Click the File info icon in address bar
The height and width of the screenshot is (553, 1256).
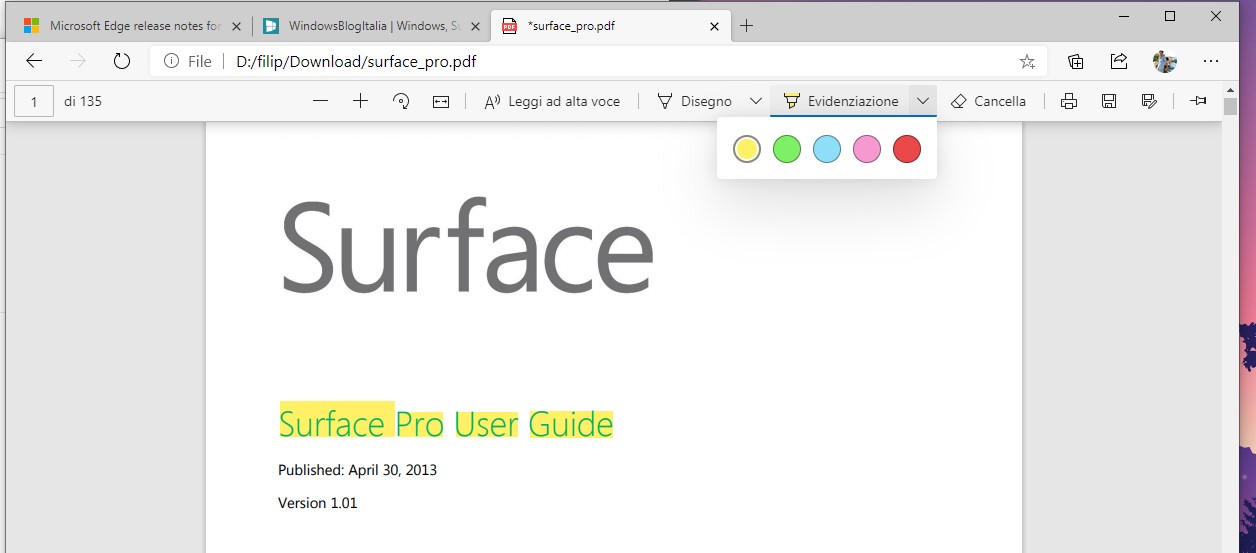pyautogui.click(x=171, y=61)
